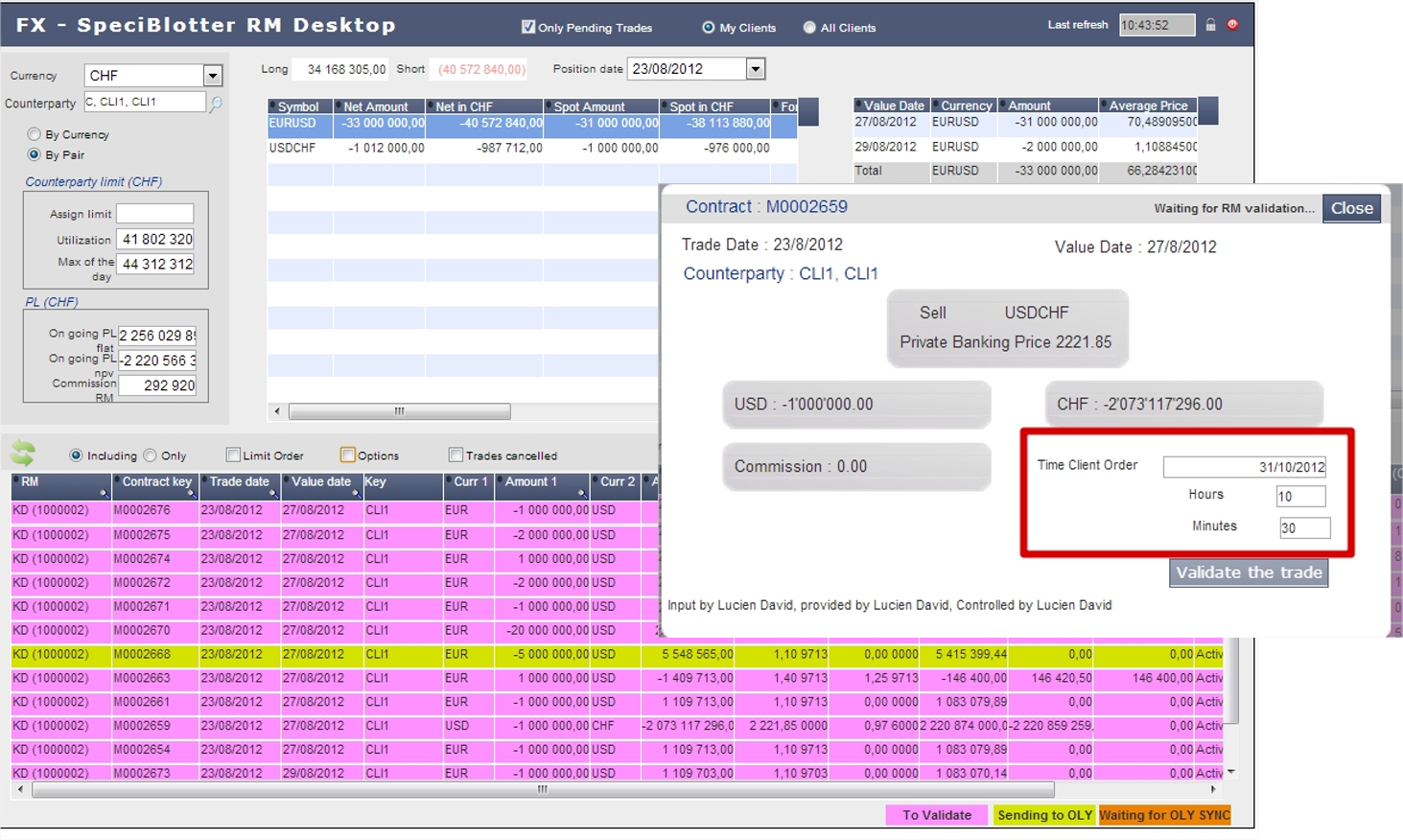Image resolution: width=1403 pixels, height=840 pixels.
Task: Click filter magnifier in Trade date header
Action: coord(273,493)
